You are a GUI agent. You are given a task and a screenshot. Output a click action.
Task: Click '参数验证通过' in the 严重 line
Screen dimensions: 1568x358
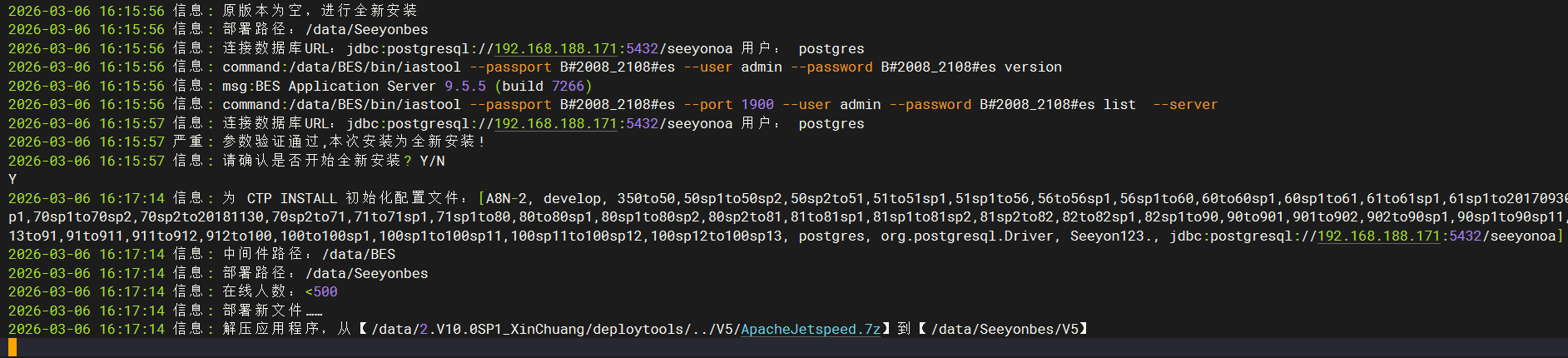click(x=270, y=142)
